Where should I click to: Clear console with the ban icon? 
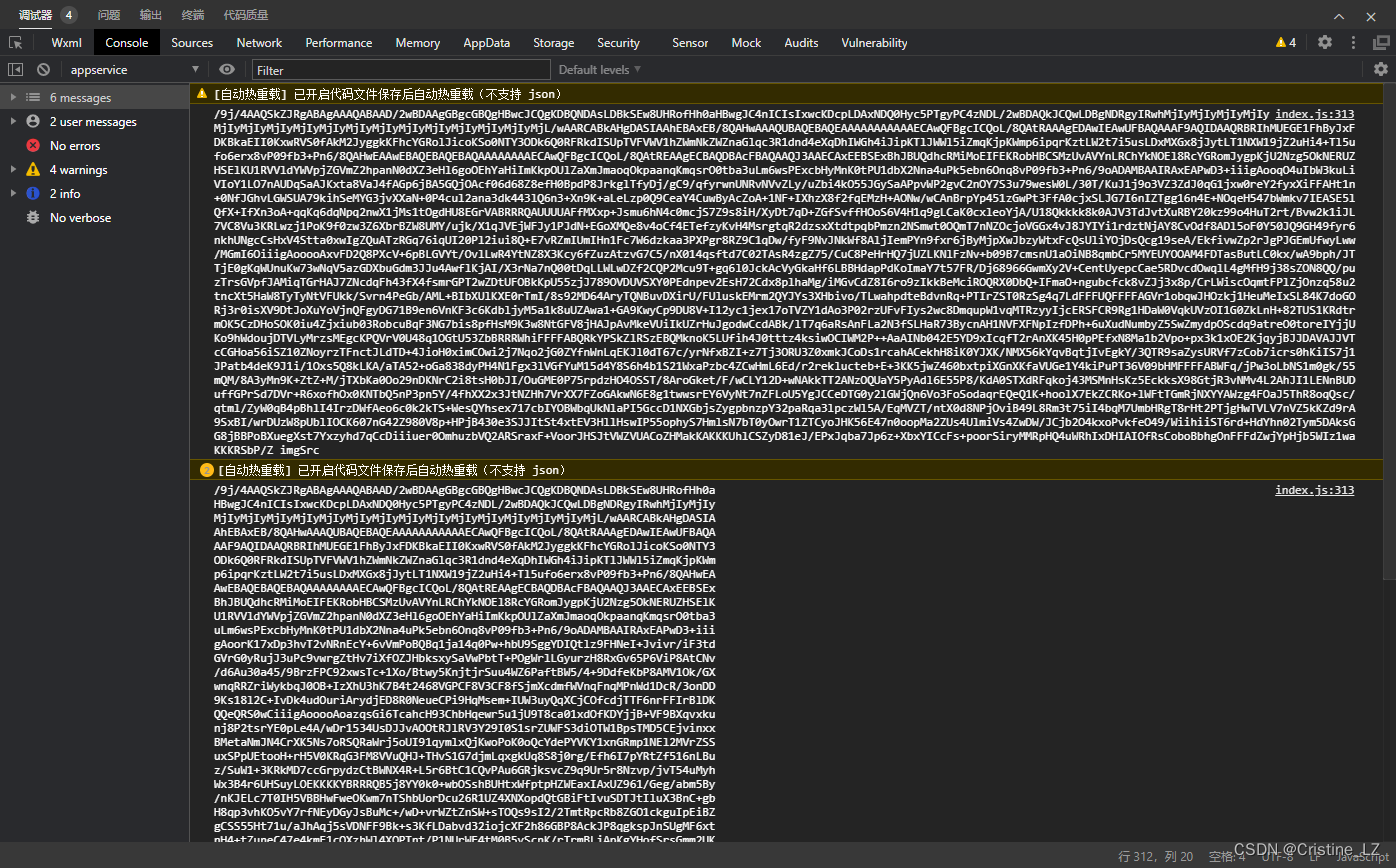pyautogui.click(x=44, y=69)
